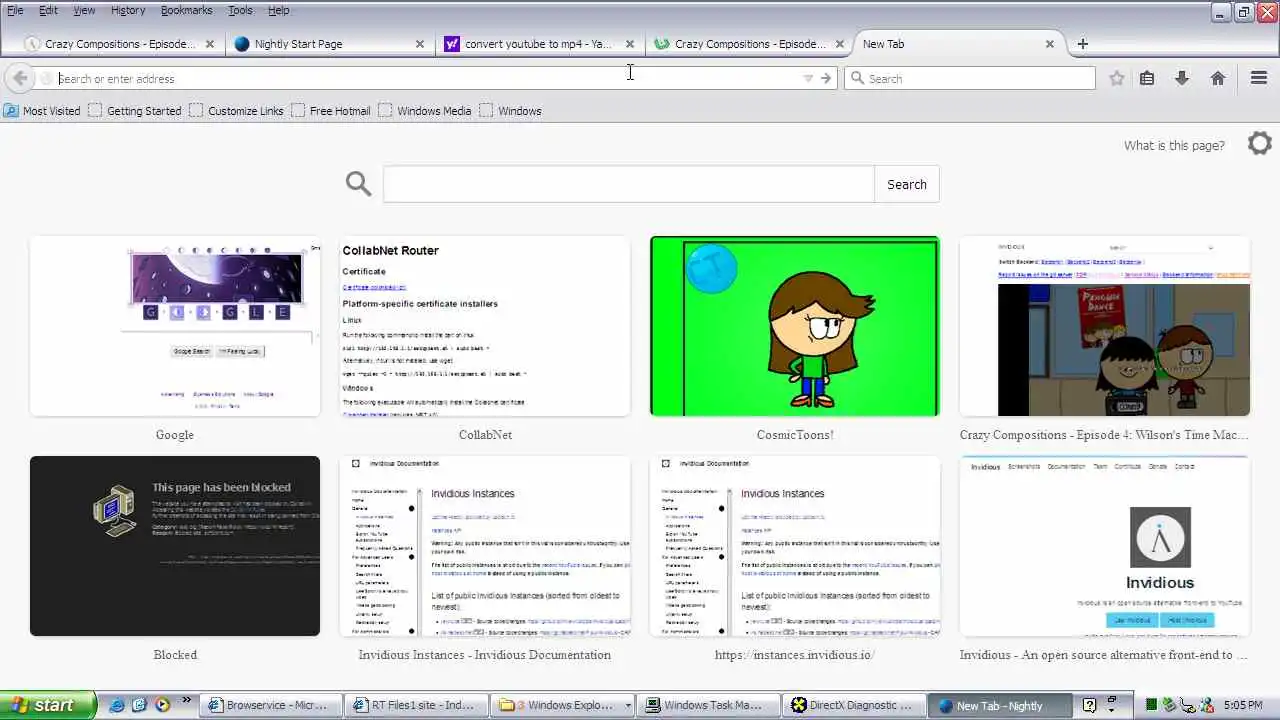Screen dimensions: 1280x720
Task: Click "What is this page?" link
Action: click(1174, 145)
